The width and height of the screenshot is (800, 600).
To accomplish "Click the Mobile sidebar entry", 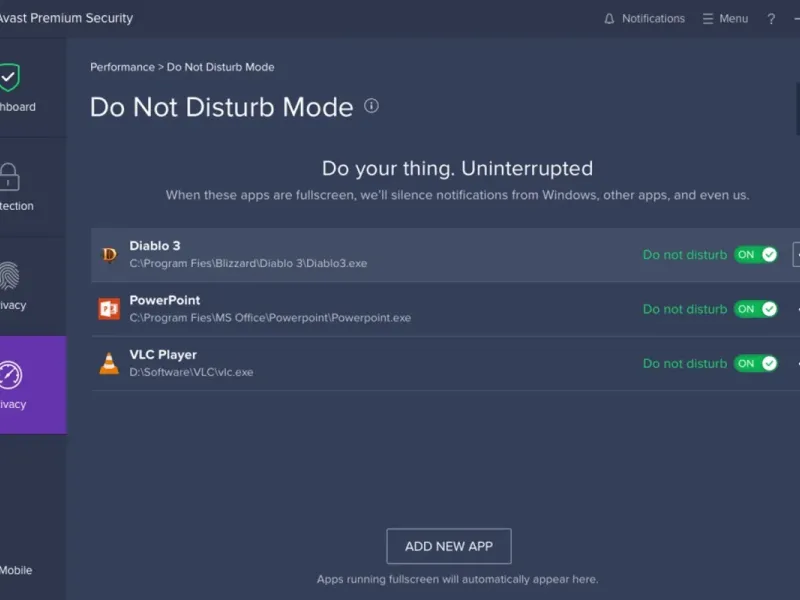I will pos(16,570).
